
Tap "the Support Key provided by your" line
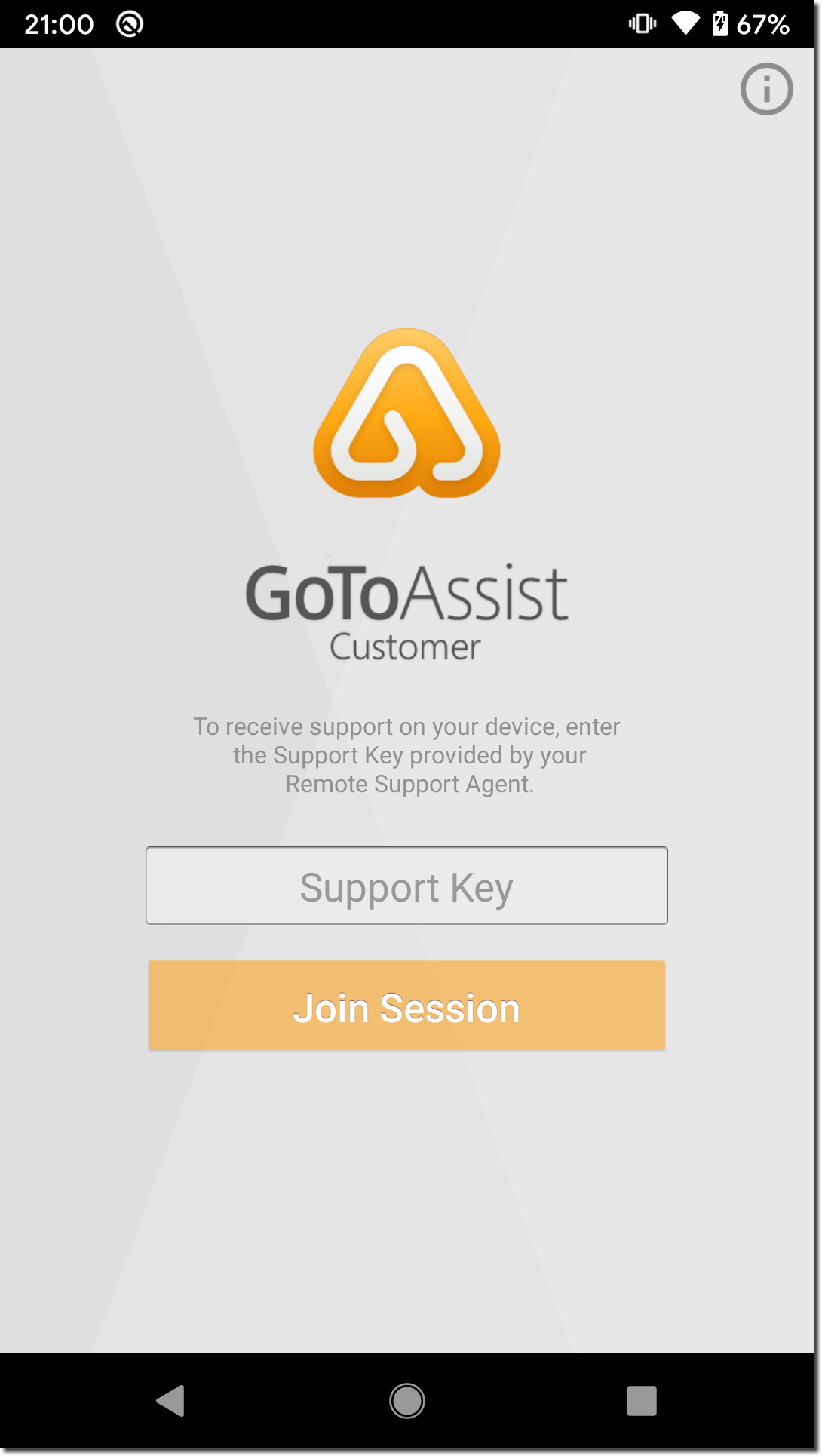coord(409,755)
